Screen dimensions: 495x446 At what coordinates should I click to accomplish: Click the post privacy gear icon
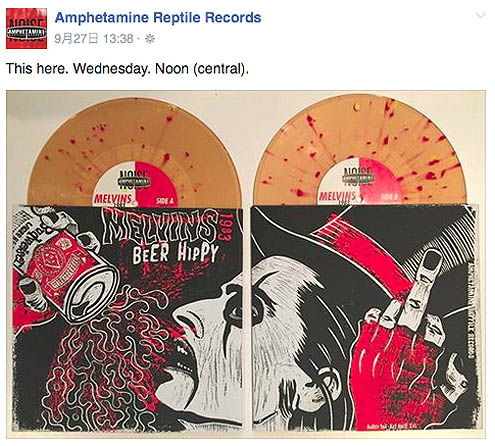point(150,39)
